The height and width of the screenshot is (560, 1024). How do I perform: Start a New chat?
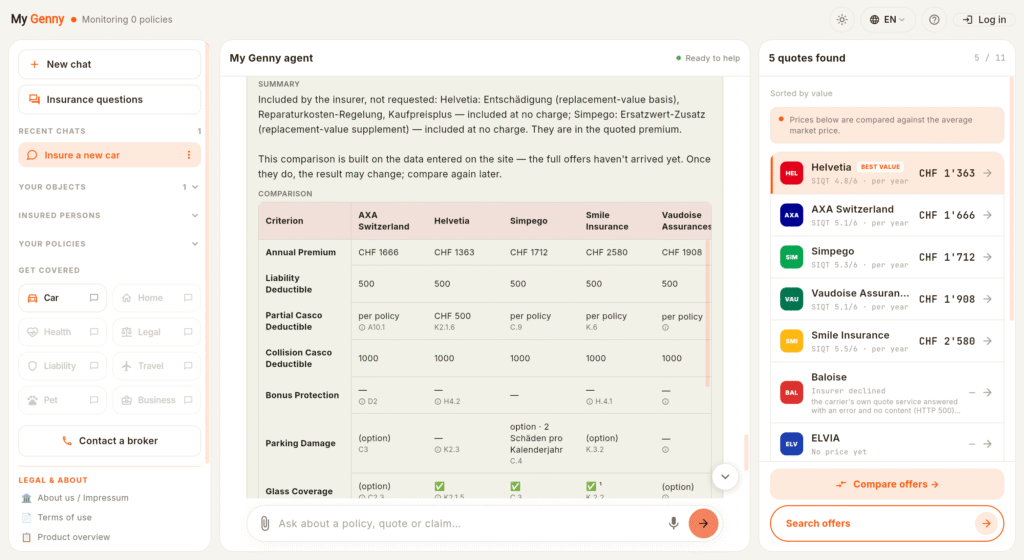coord(110,65)
